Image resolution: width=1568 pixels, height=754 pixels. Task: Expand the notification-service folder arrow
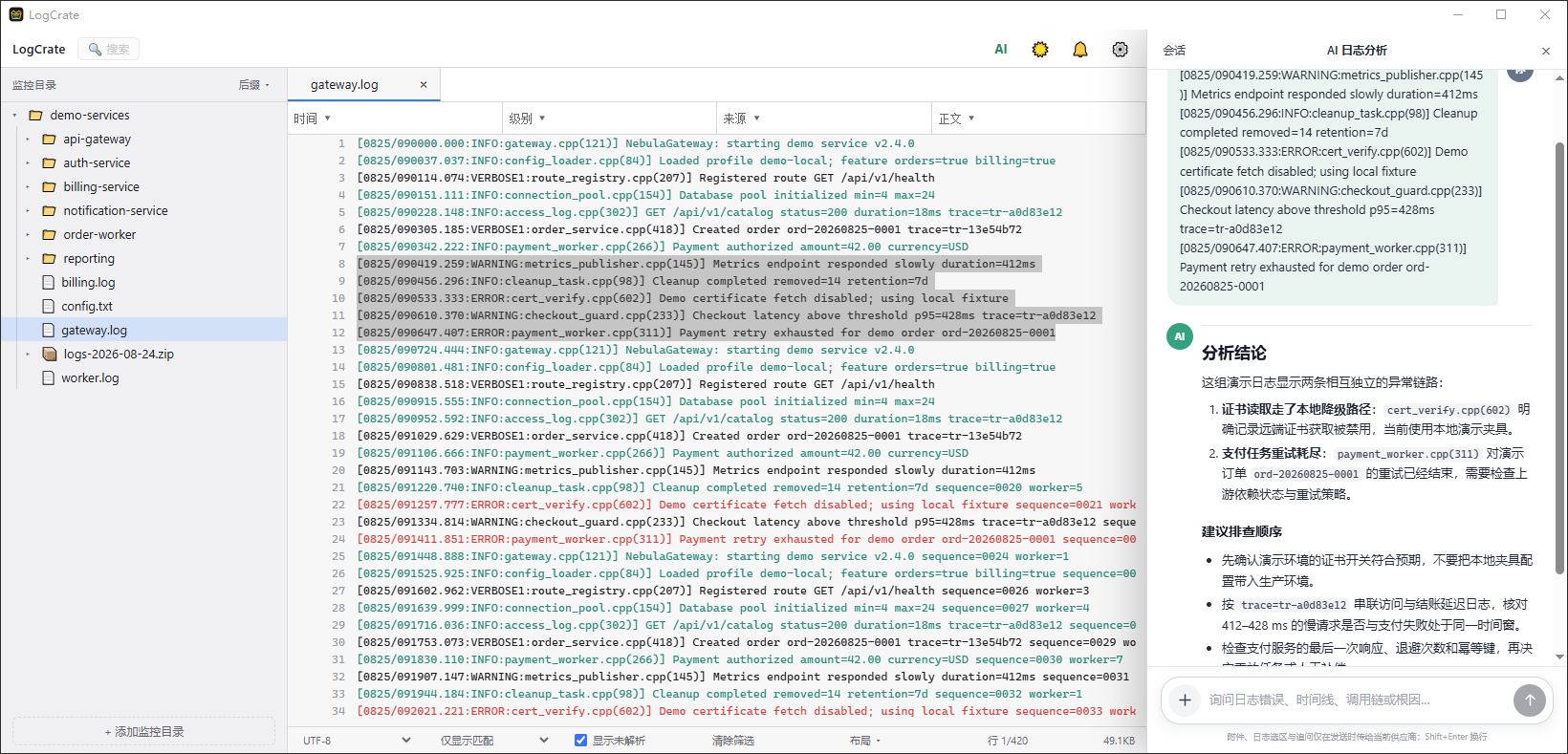28,210
